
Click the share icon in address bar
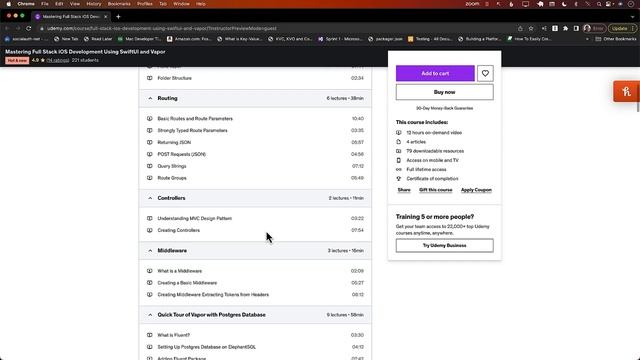click(x=520, y=29)
